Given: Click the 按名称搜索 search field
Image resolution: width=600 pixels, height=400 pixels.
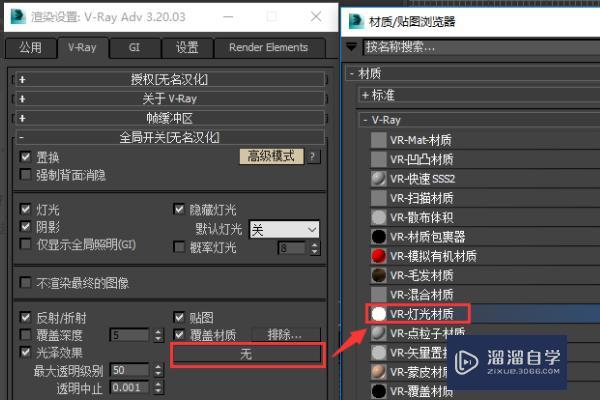Looking at the screenshot, I should [x=481, y=47].
